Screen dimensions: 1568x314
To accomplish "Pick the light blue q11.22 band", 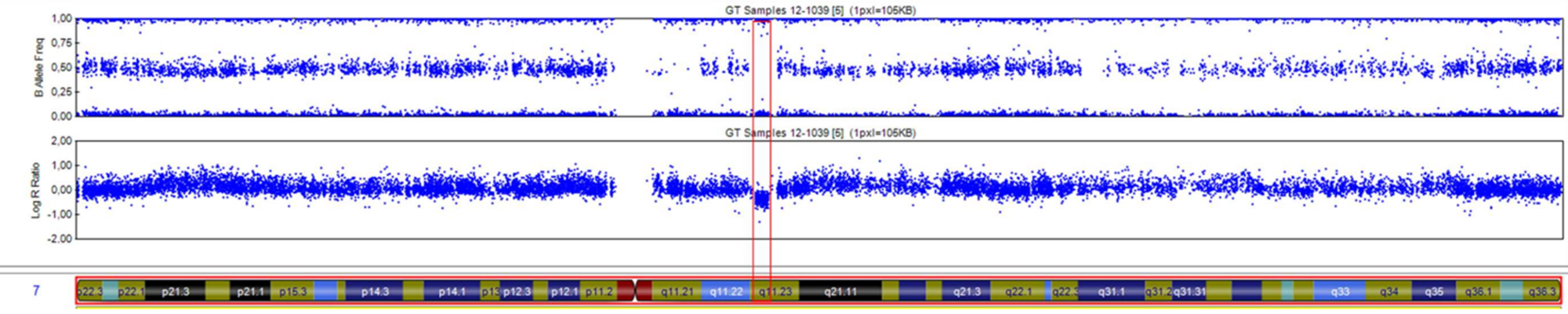I will coord(727,291).
